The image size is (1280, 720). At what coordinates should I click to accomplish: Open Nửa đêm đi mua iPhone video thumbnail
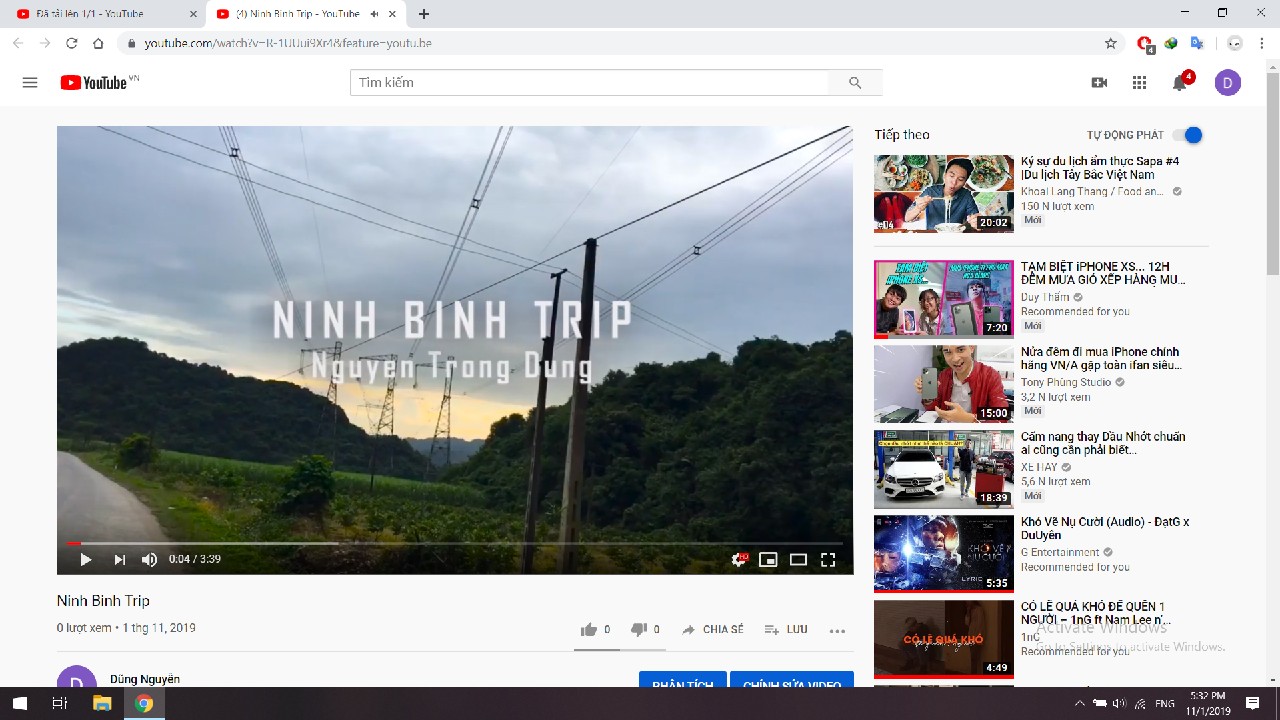(x=944, y=384)
